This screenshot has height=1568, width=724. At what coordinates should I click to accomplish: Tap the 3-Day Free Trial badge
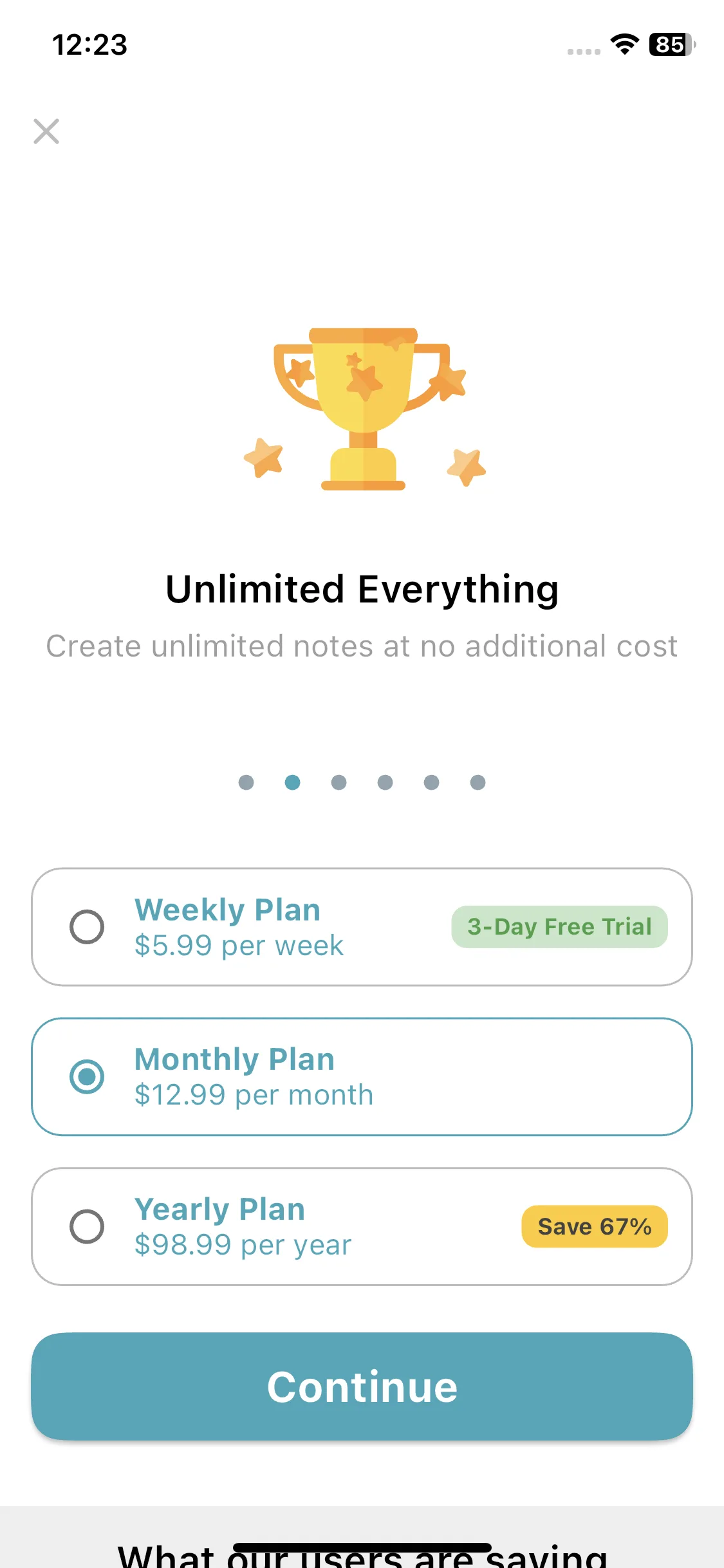point(559,927)
